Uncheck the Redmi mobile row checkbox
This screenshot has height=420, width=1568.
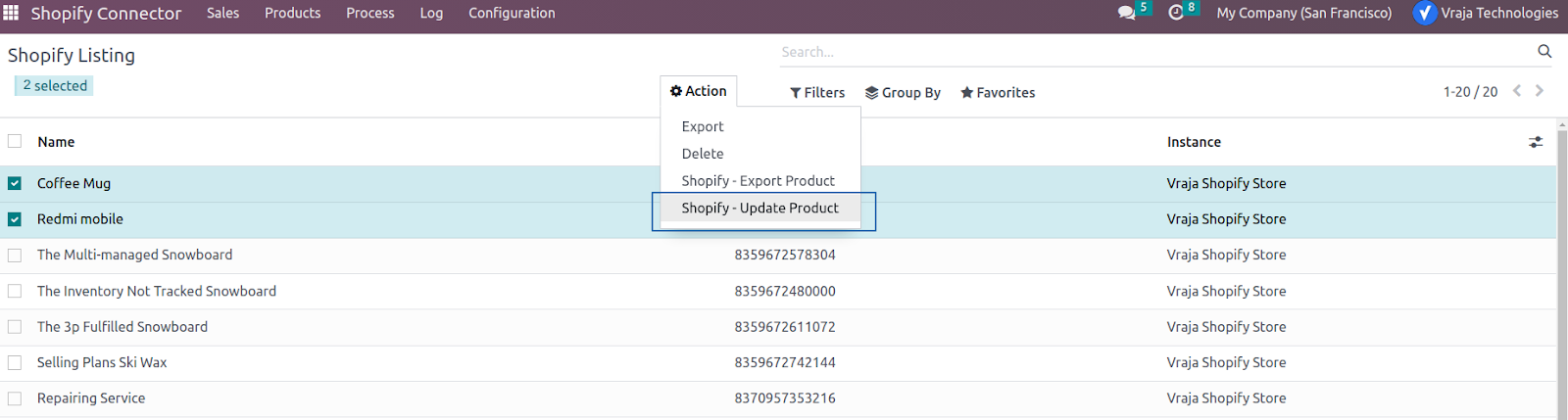[x=15, y=219]
